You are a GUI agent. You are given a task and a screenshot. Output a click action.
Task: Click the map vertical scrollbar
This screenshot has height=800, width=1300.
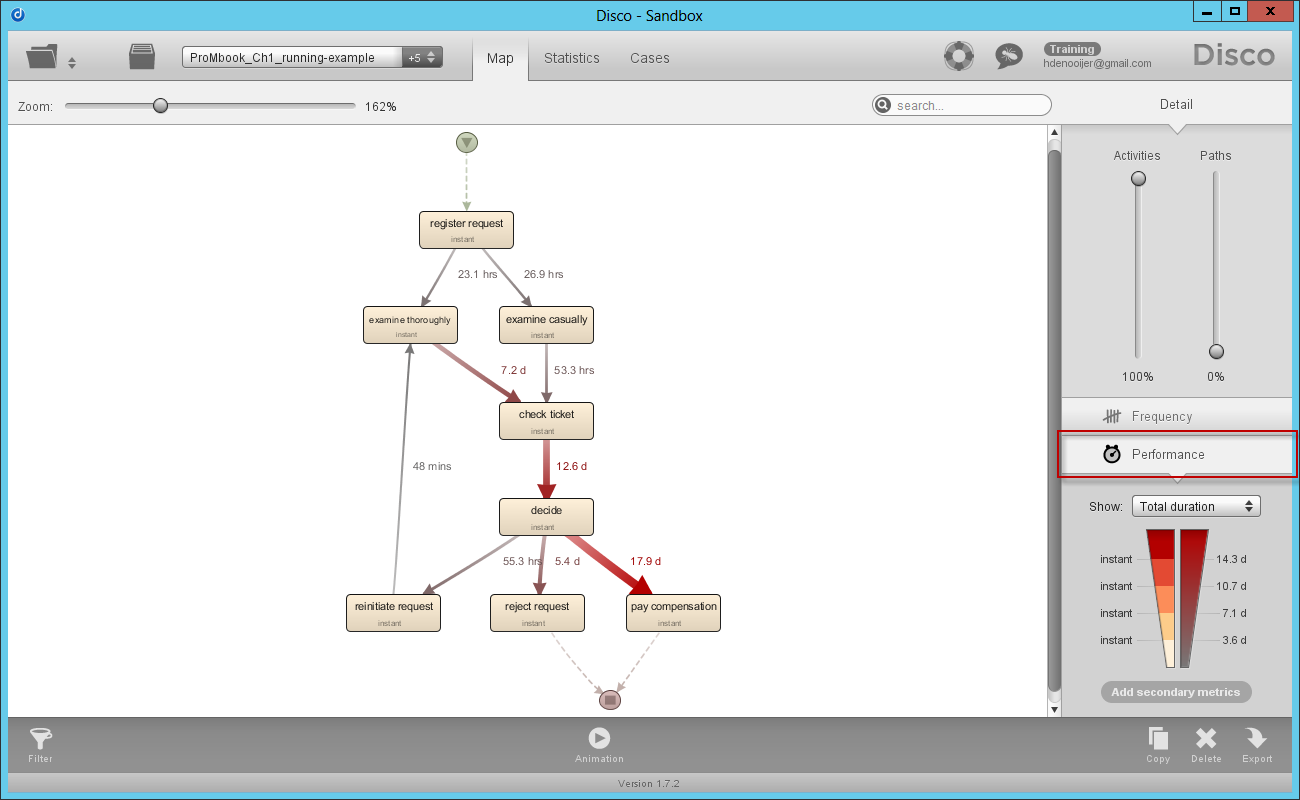coord(1054,419)
